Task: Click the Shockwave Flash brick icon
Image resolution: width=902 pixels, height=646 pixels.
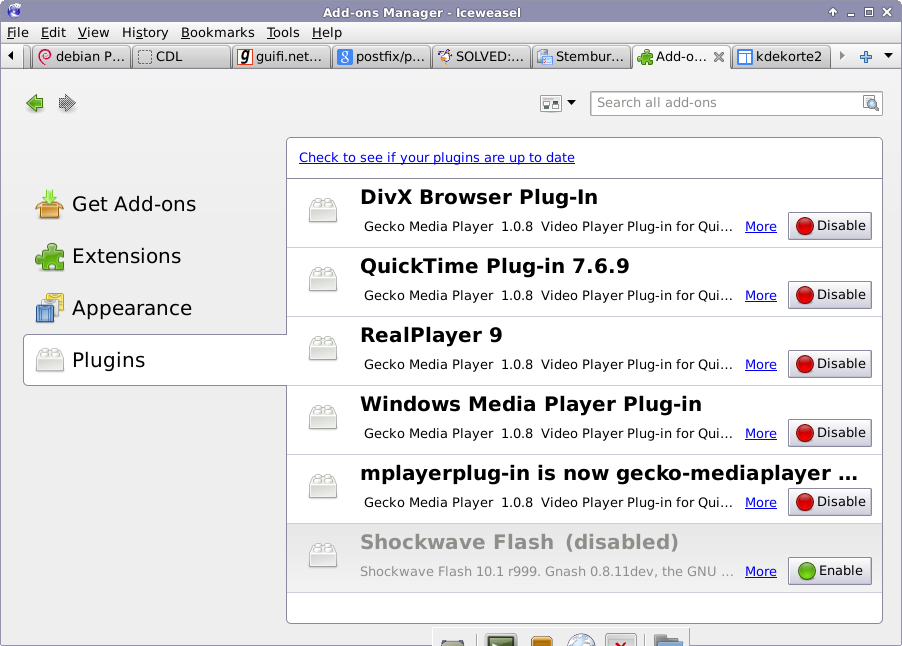Action: click(x=323, y=555)
